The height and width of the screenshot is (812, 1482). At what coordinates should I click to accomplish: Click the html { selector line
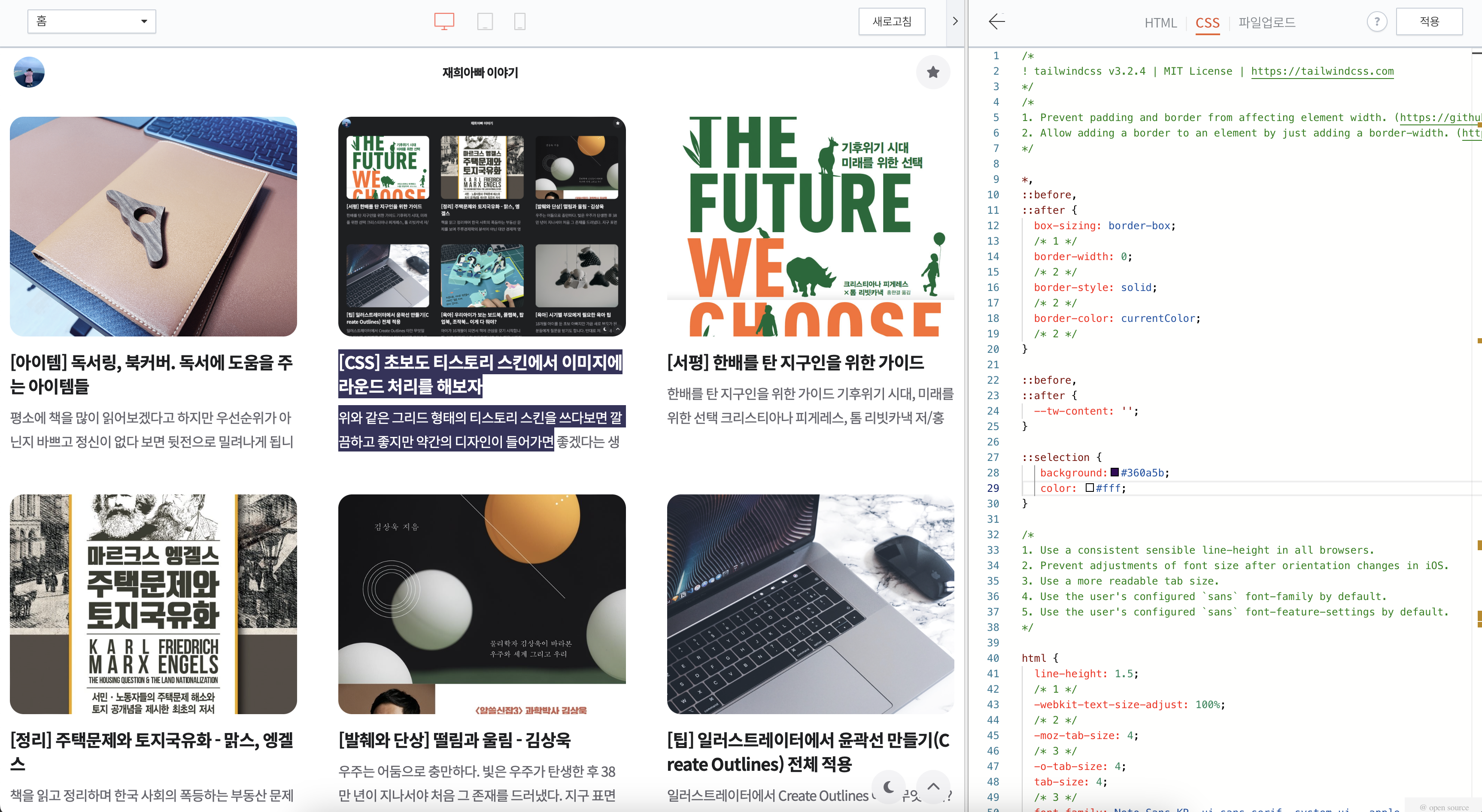pos(1039,658)
